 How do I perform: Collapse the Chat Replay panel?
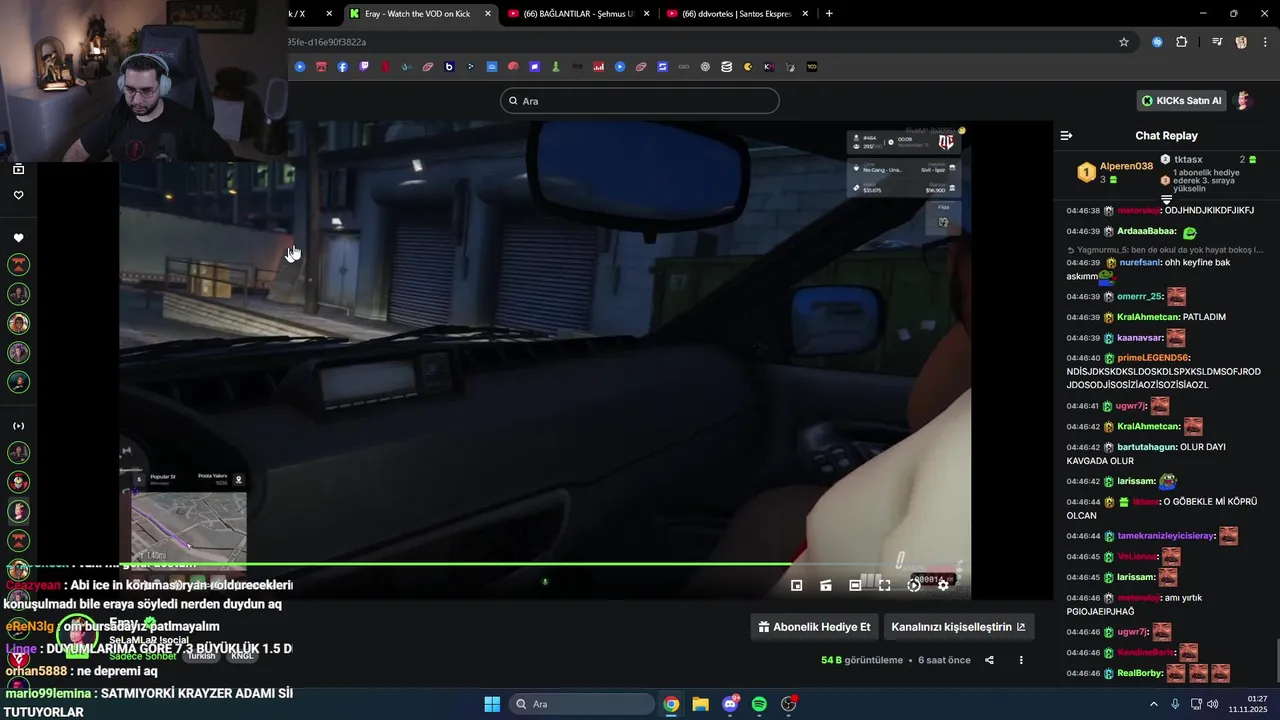click(x=1066, y=135)
